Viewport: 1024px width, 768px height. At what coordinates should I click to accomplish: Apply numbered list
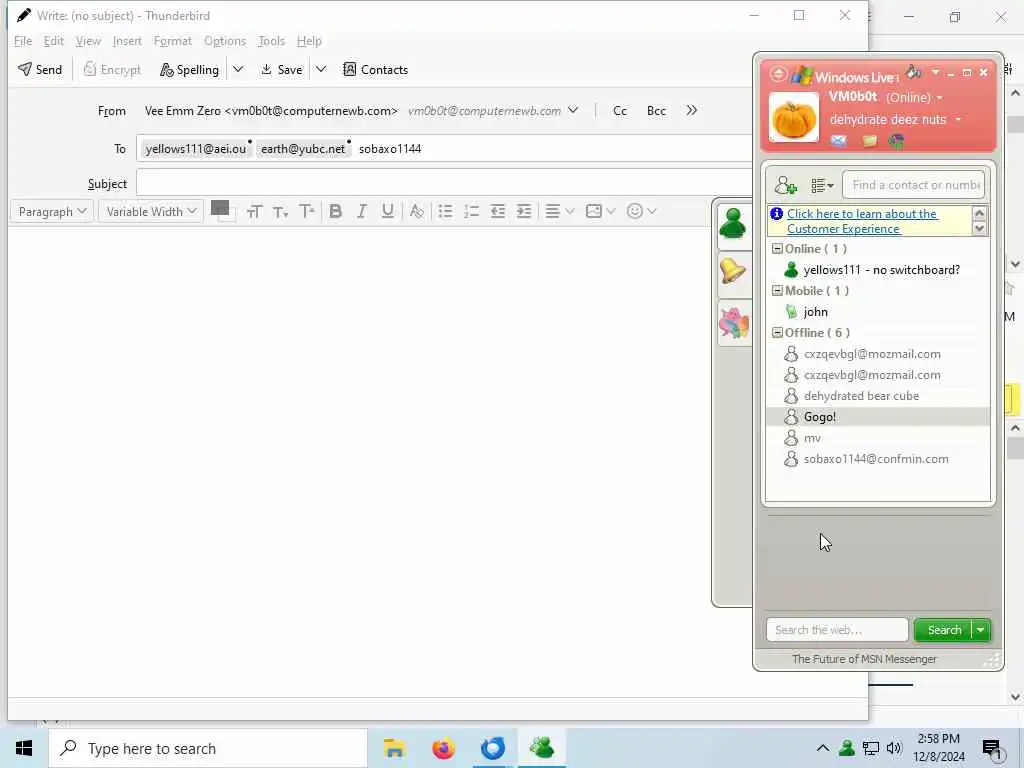472,212
